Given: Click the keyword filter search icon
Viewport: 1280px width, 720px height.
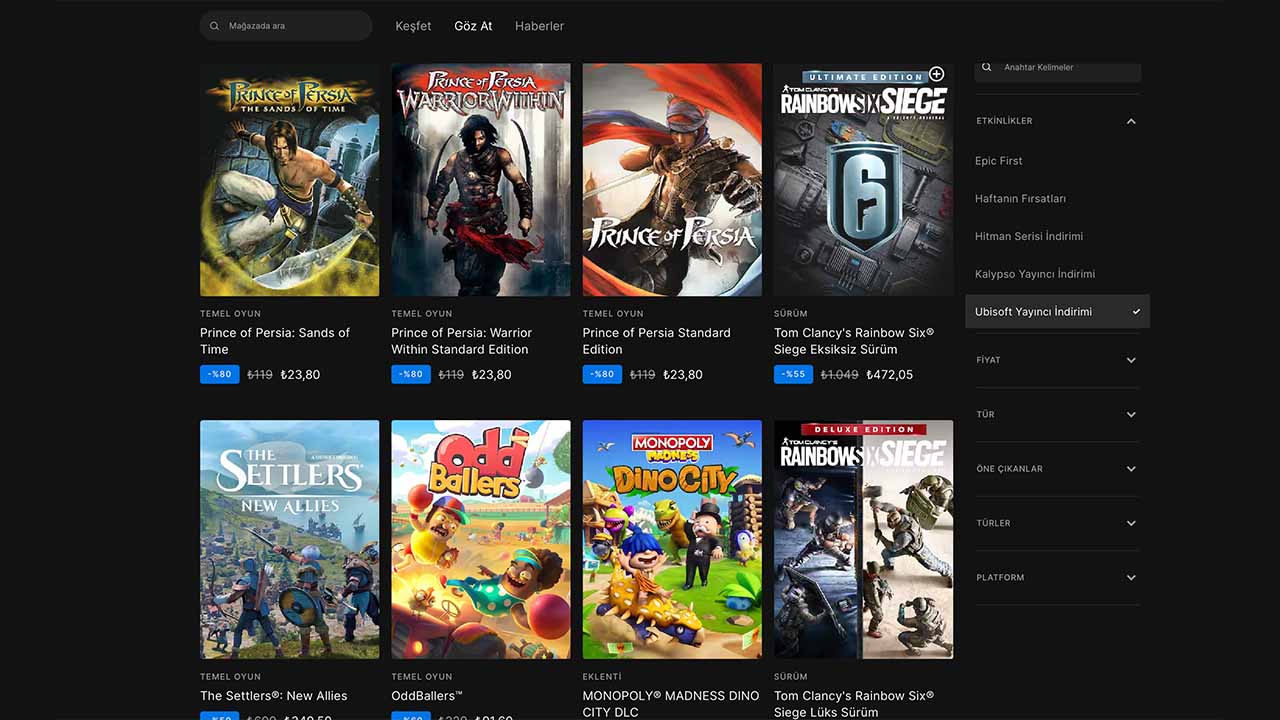Looking at the screenshot, I should pos(987,67).
